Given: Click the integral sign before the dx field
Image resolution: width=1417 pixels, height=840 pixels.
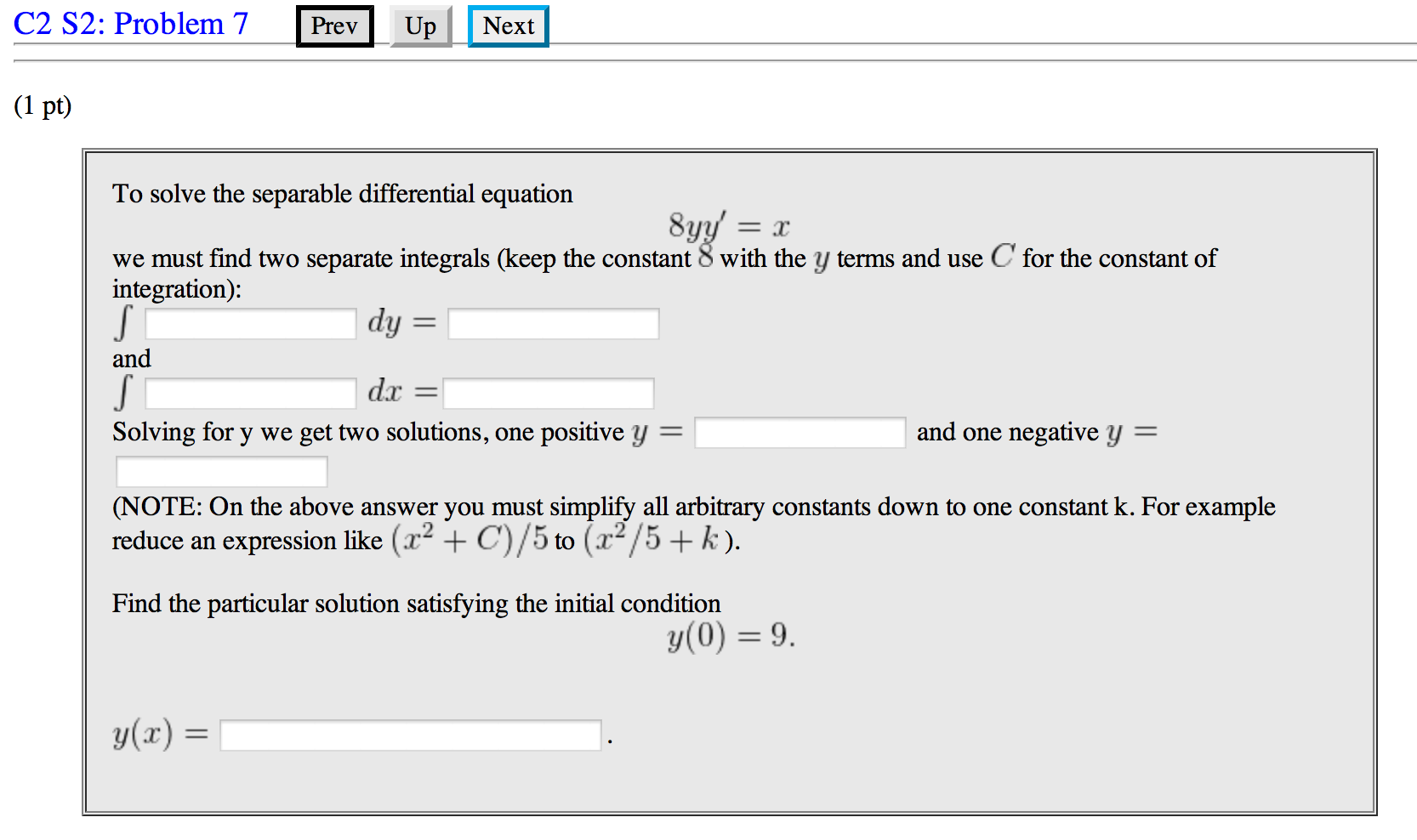Looking at the screenshot, I should coord(124,393).
